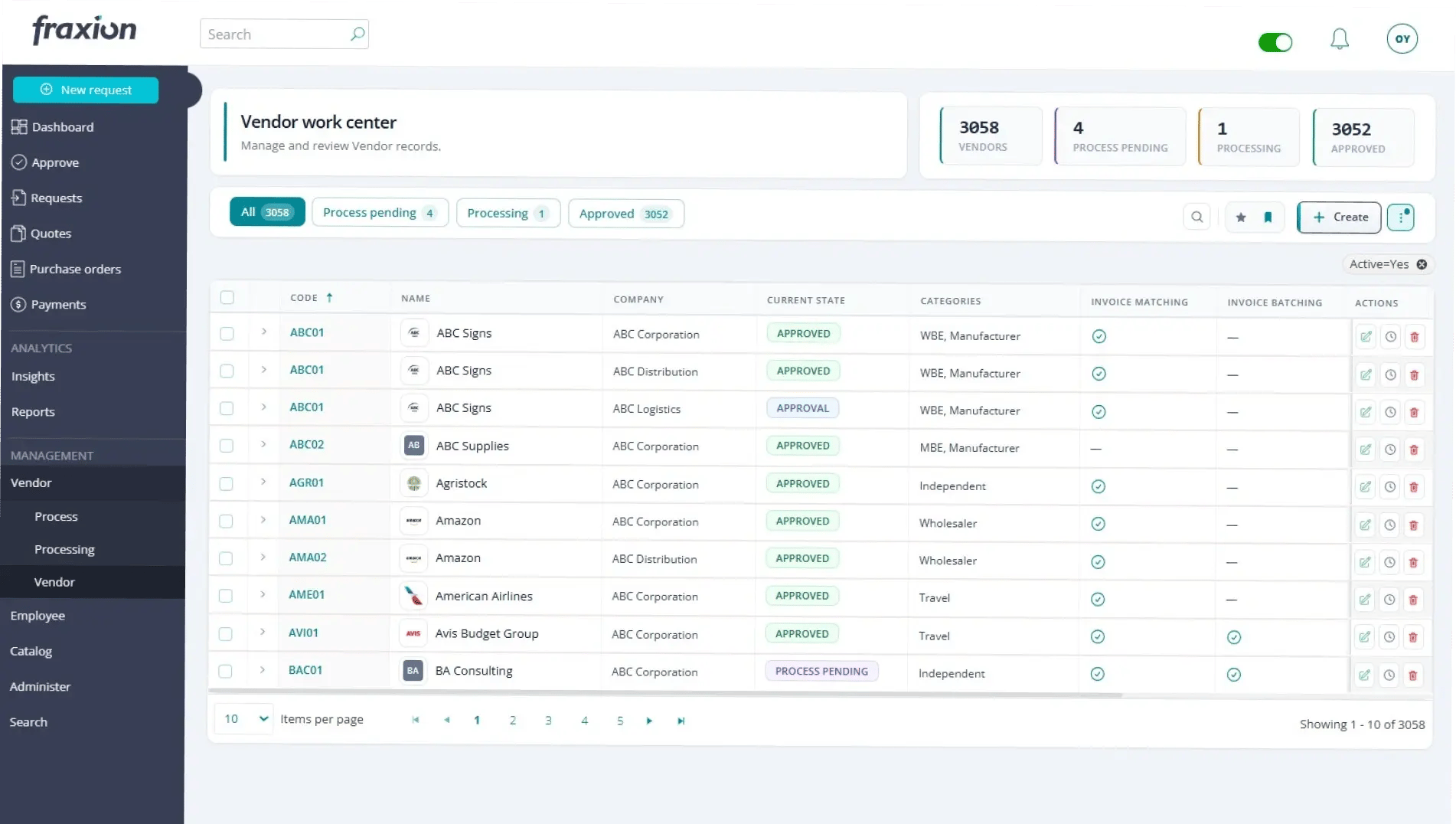Click the magnifier icon in the top search box

(x=357, y=34)
